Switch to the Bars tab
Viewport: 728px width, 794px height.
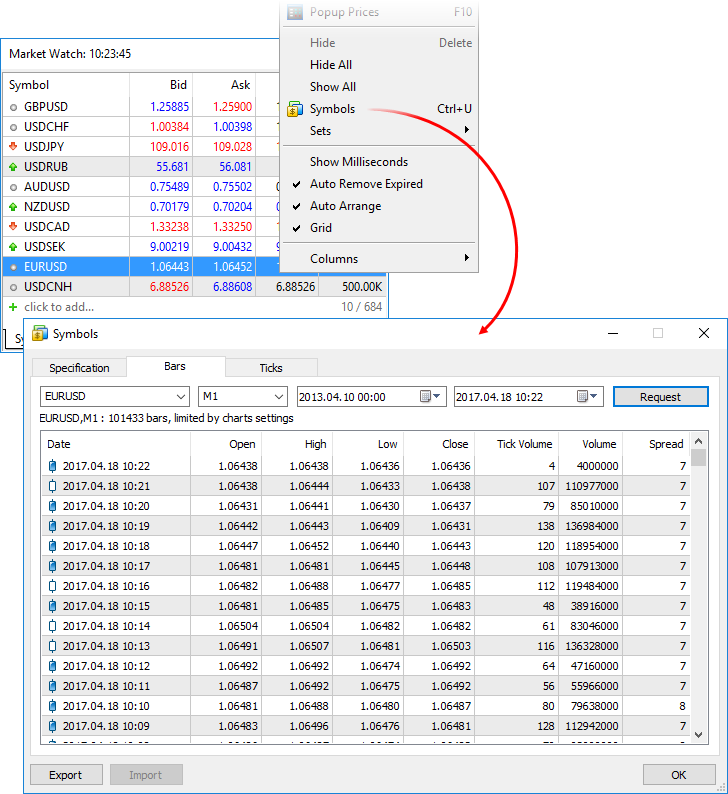(175, 366)
